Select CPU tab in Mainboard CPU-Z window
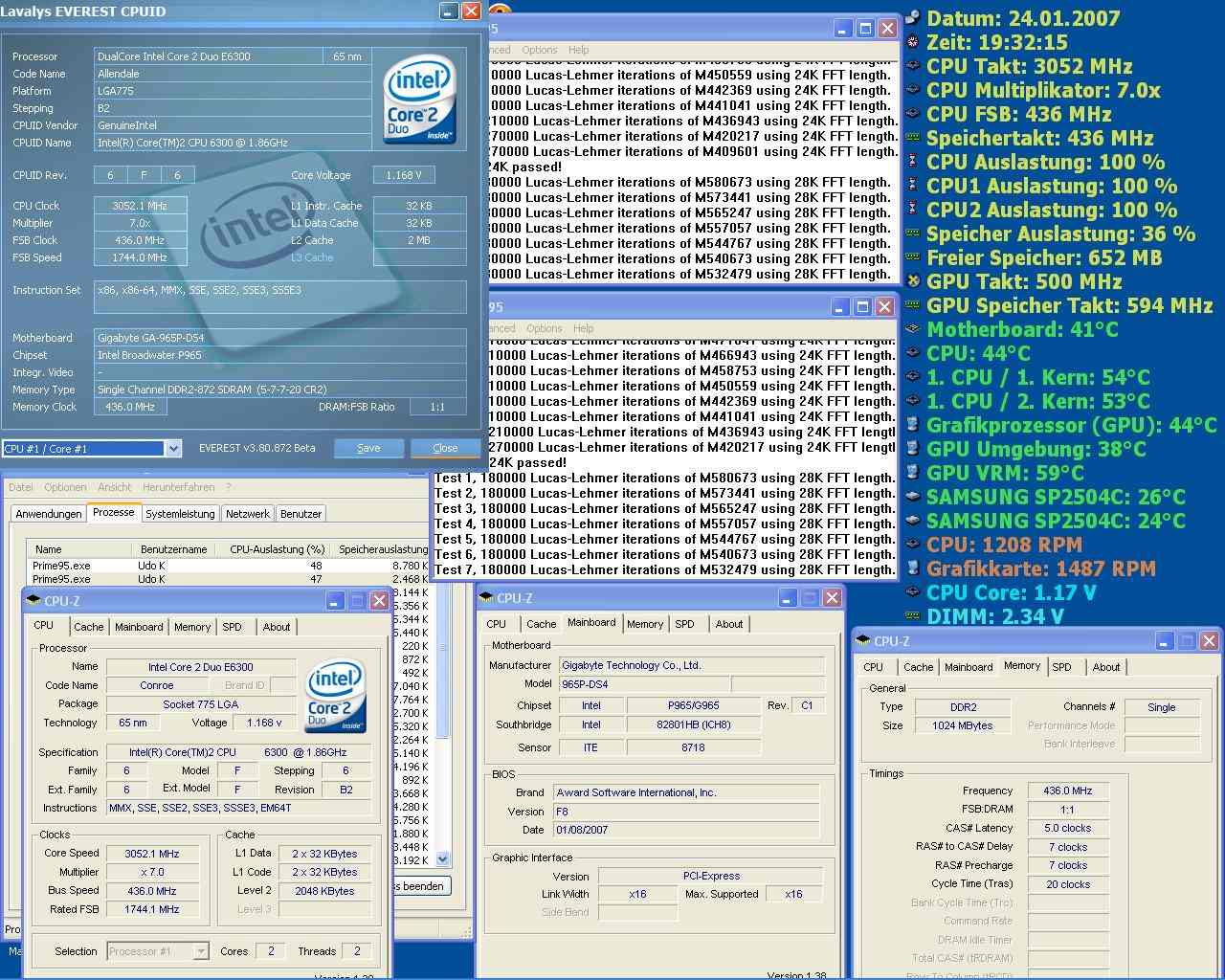The height and width of the screenshot is (980, 1225). tap(496, 624)
